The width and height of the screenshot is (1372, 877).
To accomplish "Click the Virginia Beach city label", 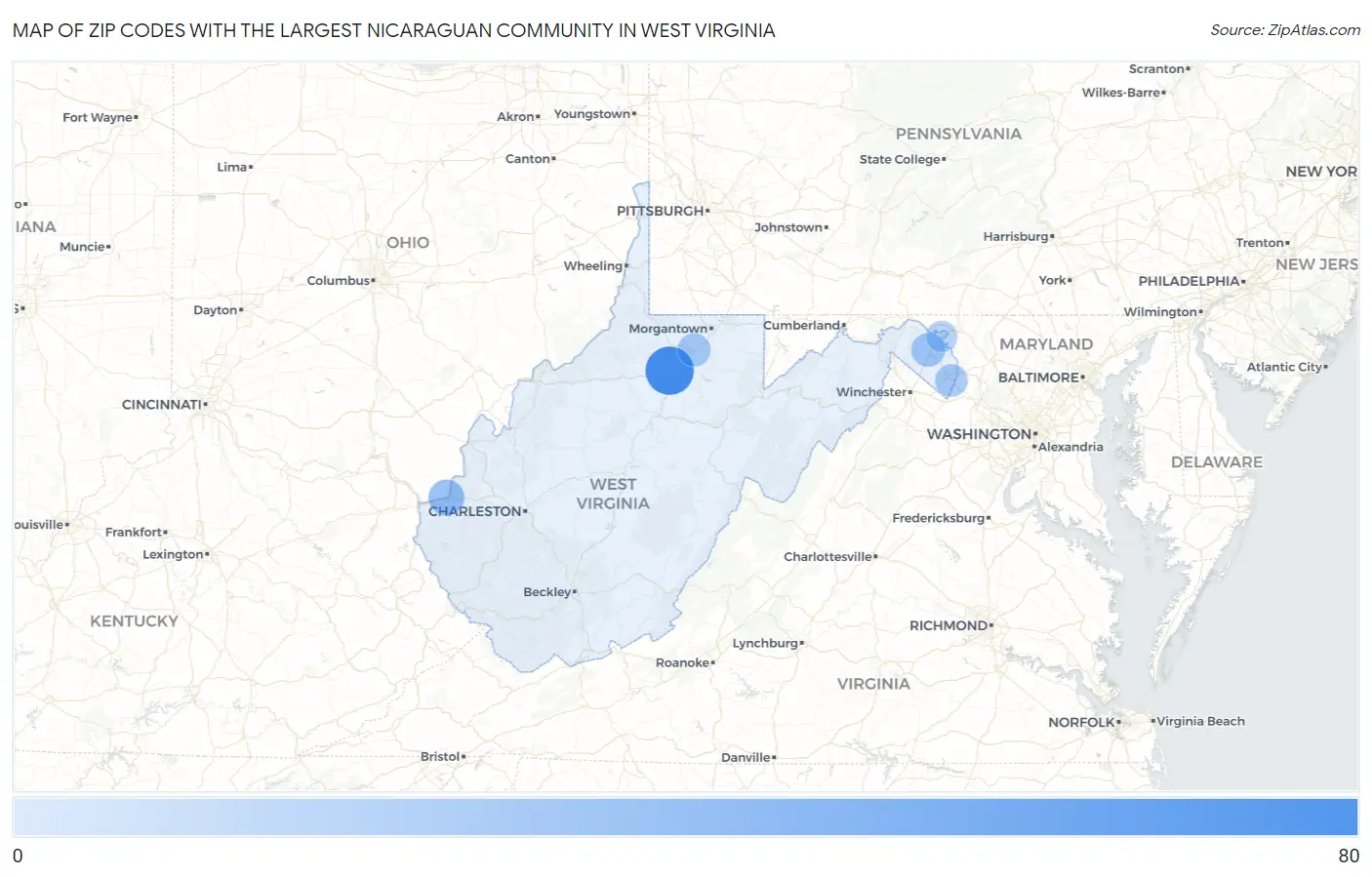I will tap(1201, 722).
